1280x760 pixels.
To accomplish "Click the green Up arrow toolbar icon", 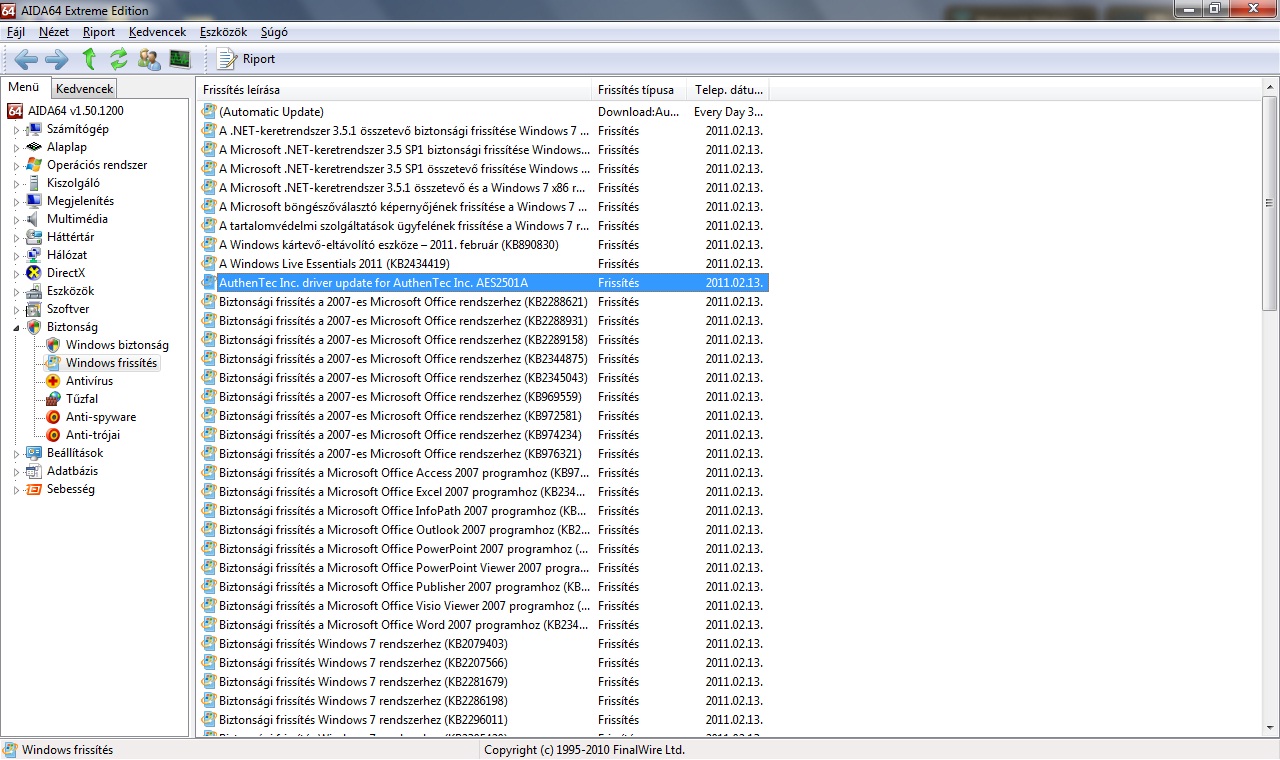I will [89, 59].
